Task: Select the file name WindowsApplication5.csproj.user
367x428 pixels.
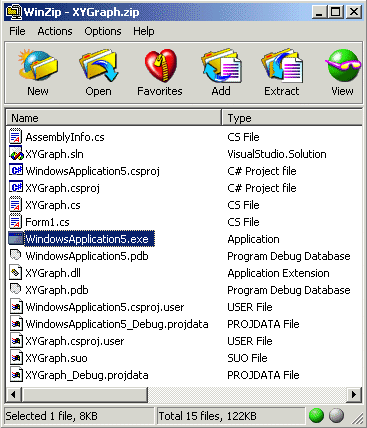Action: pyautogui.click(x=105, y=307)
